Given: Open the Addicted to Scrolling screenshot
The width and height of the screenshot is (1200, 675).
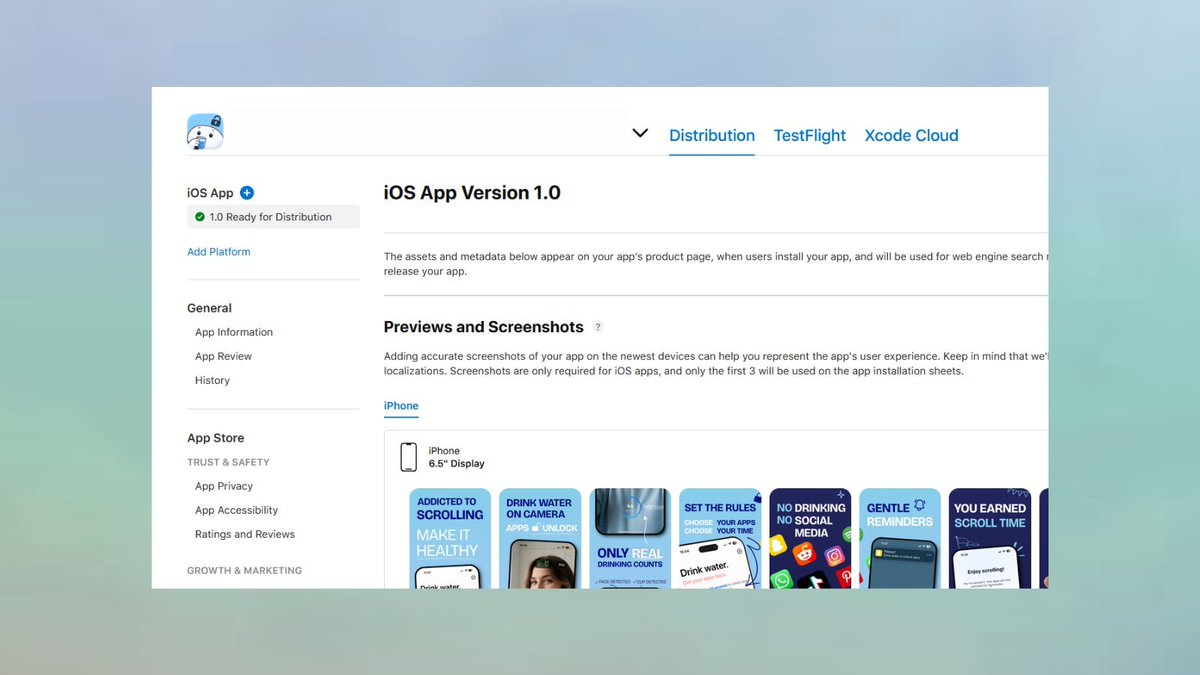Looking at the screenshot, I should (x=450, y=538).
